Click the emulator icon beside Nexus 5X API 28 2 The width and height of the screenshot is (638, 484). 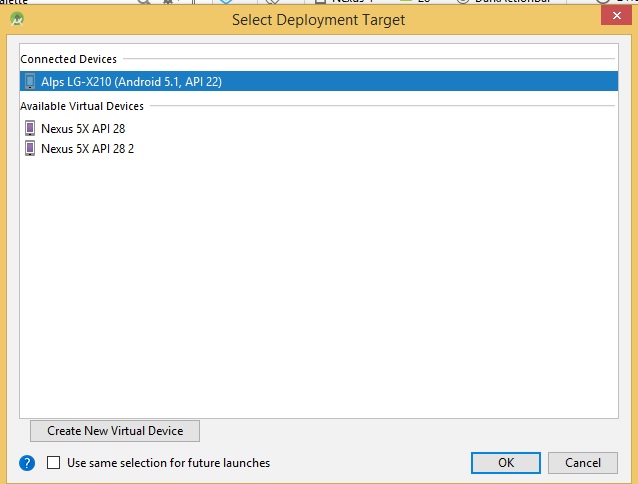(x=30, y=148)
